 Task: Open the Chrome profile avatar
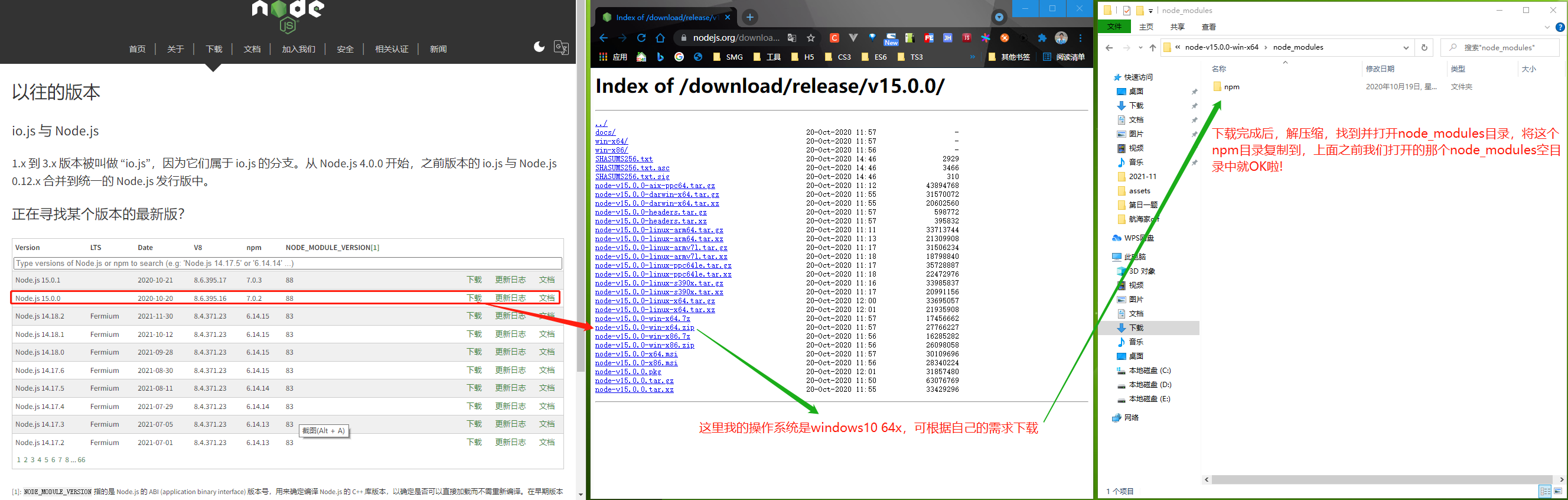pyautogui.click(x=1061, y=38)
